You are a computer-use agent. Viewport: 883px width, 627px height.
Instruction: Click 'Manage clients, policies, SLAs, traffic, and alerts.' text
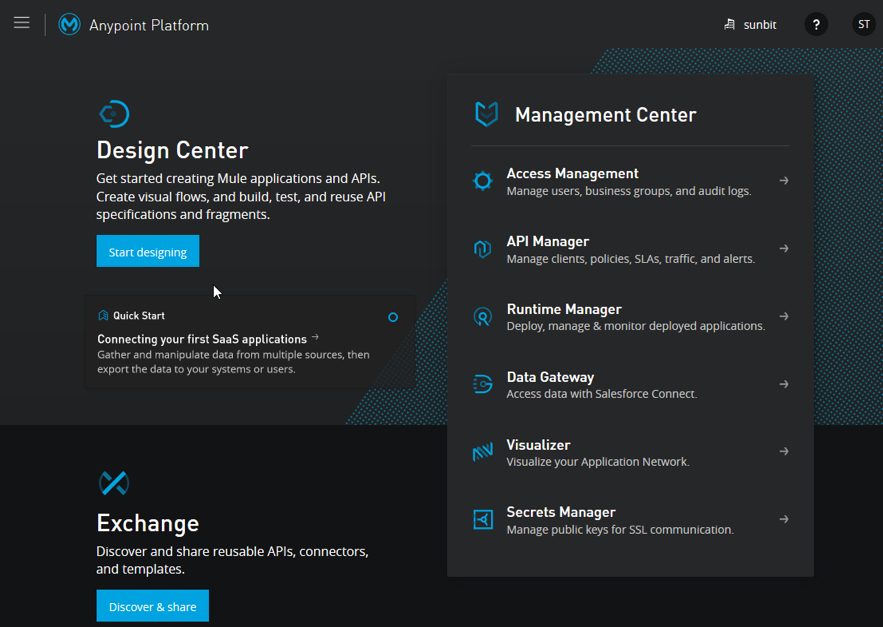[x=631, y=259]
